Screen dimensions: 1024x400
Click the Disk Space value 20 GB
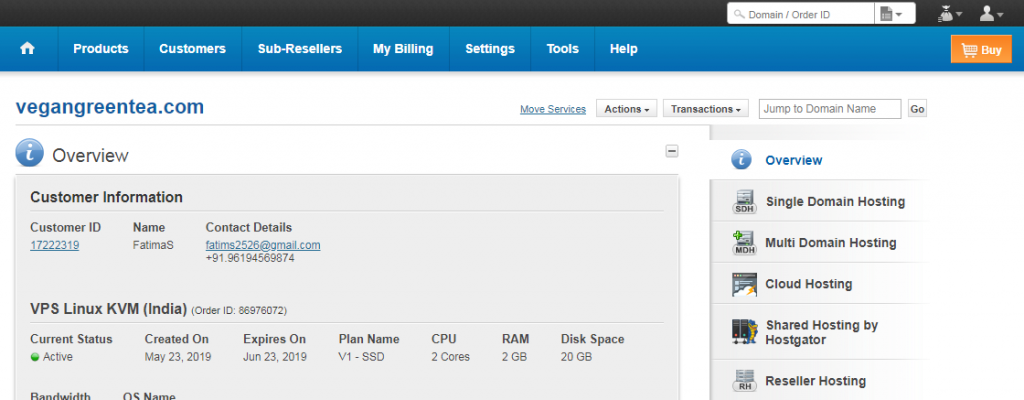(x=577, y=358)
